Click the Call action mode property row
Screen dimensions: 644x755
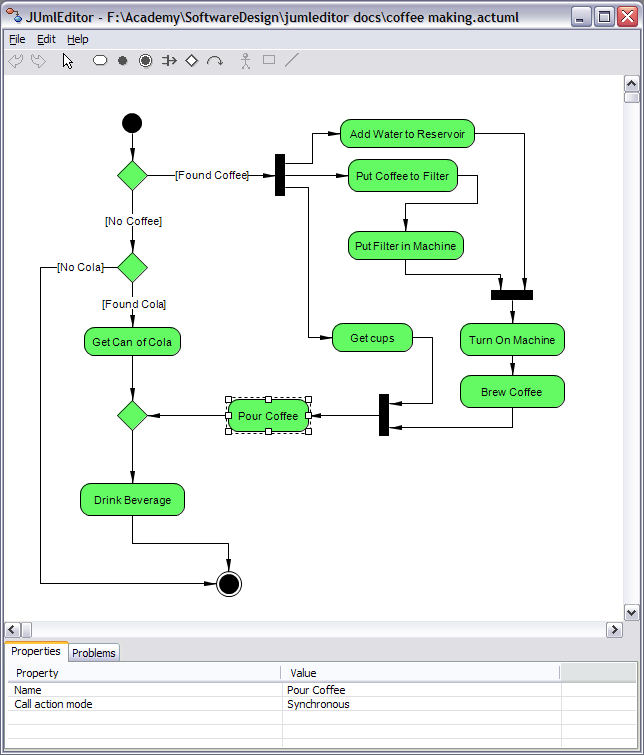click(322, 704)
